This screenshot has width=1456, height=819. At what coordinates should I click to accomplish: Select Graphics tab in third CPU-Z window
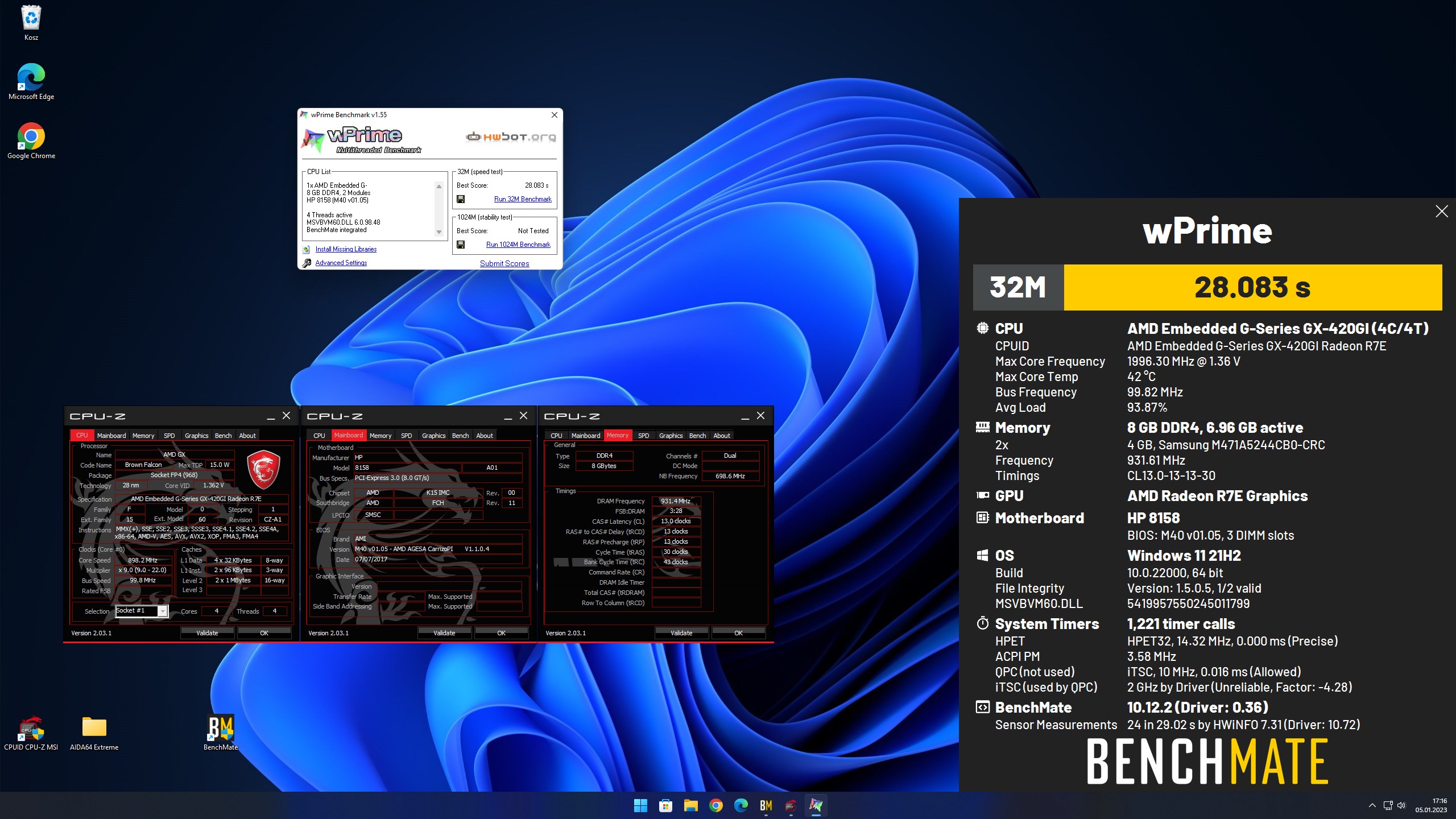(671, 436)
